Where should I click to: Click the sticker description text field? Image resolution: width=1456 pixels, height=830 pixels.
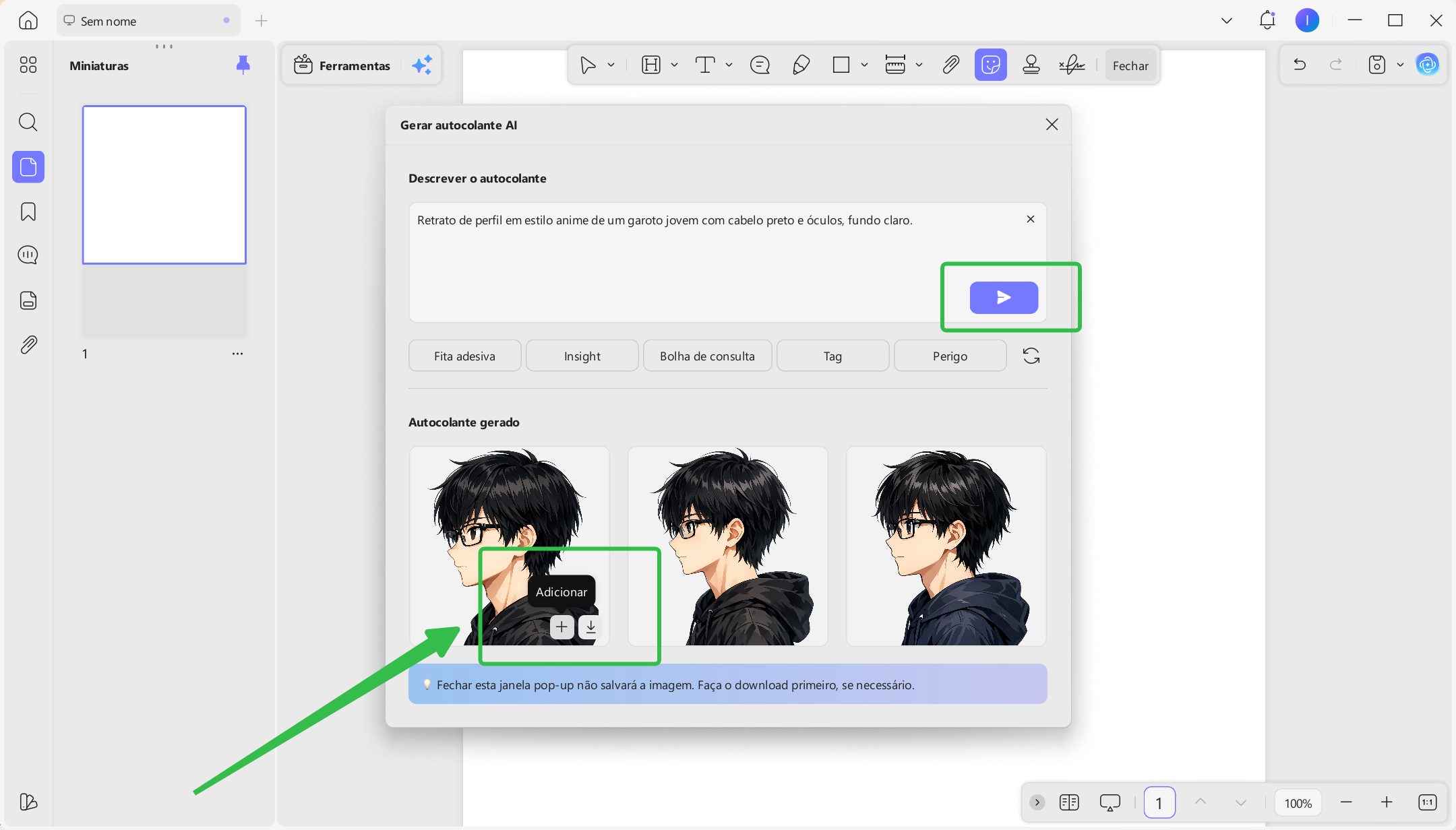tap(727, 262)
